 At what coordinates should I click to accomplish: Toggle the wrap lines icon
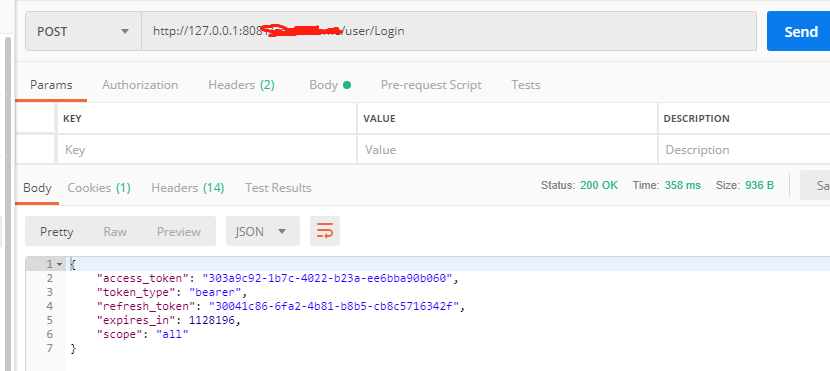325,231
